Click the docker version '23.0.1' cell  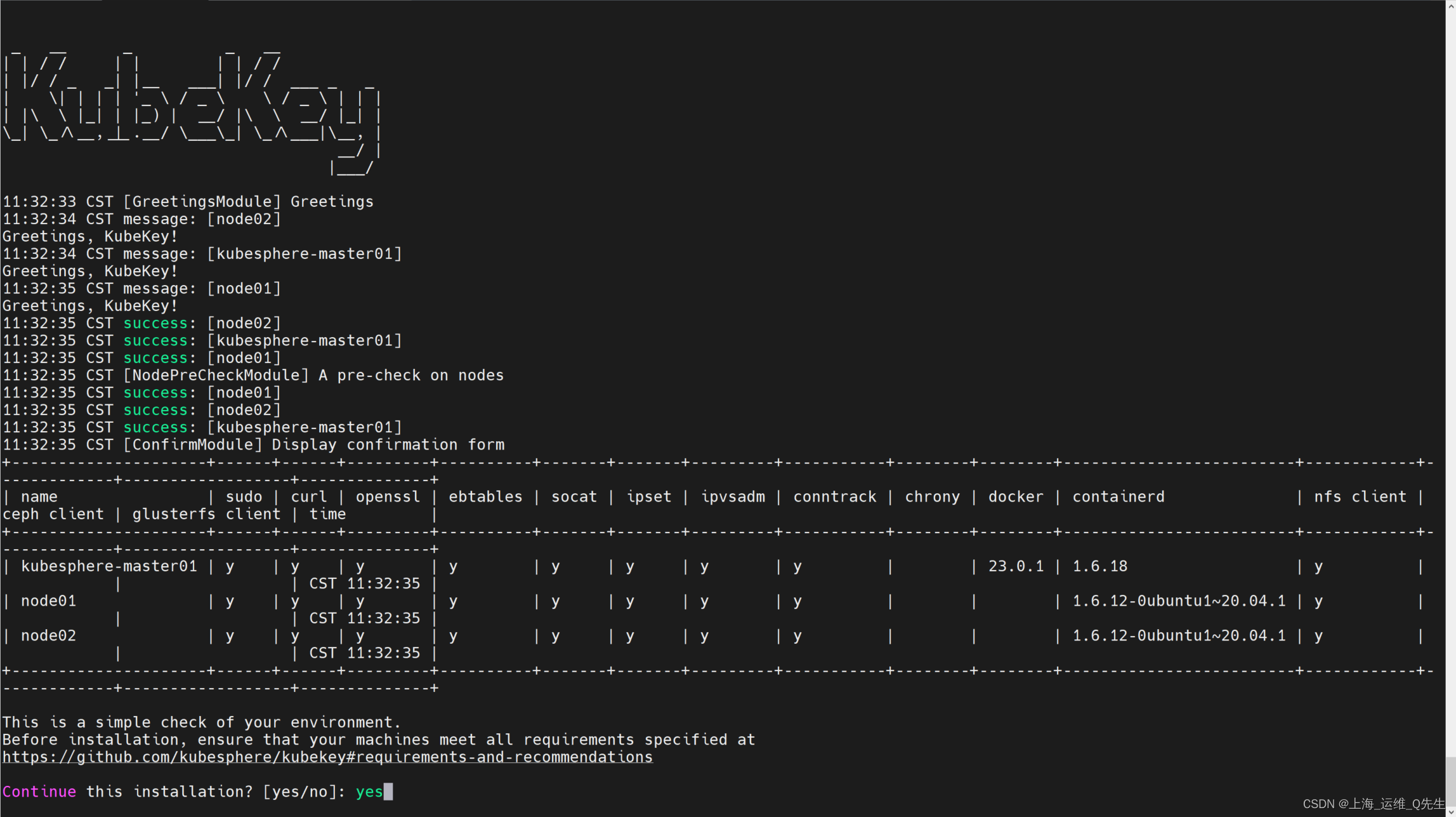1016,566
